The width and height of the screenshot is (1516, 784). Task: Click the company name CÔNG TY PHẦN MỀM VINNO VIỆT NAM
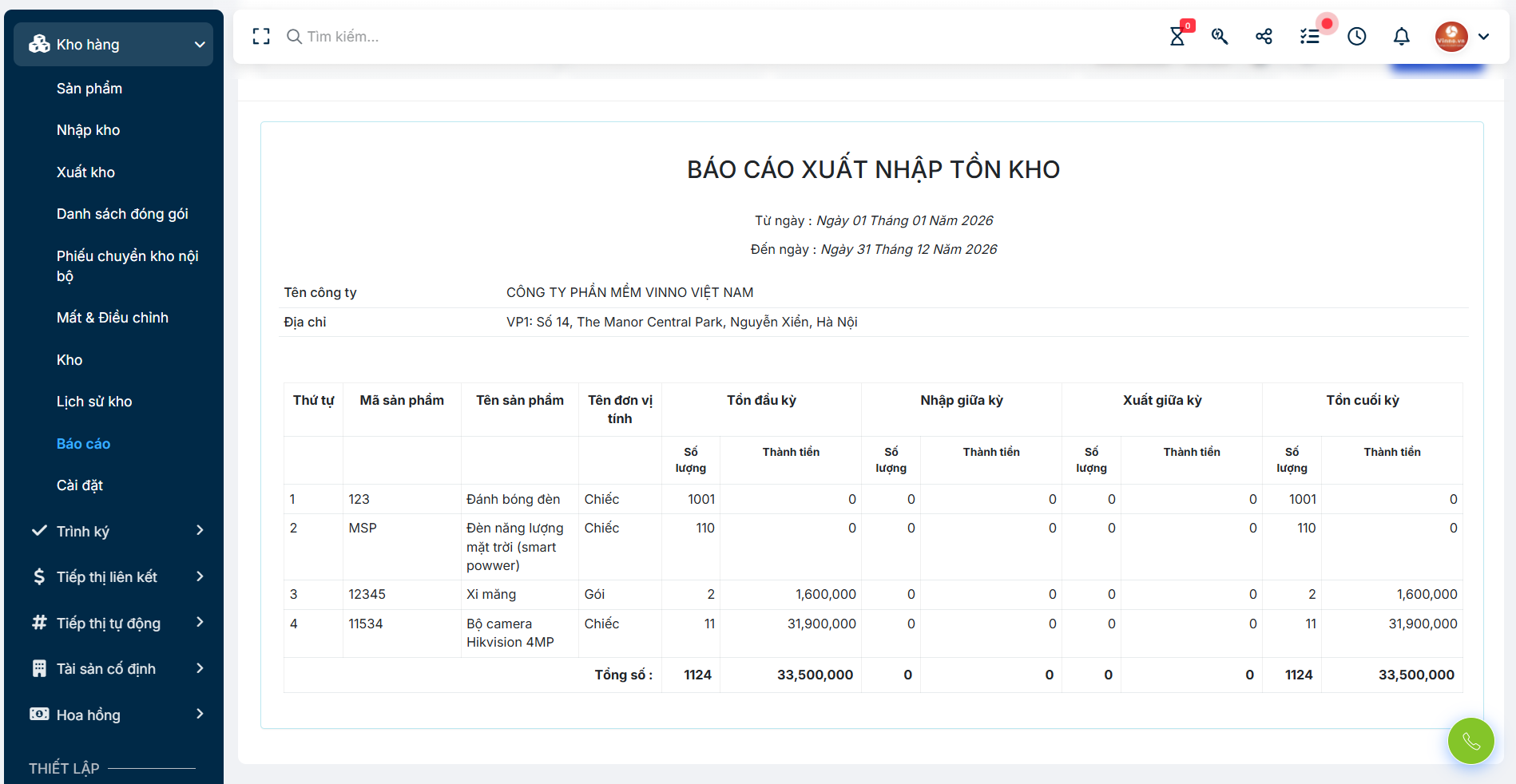click(x=630, y=292)
